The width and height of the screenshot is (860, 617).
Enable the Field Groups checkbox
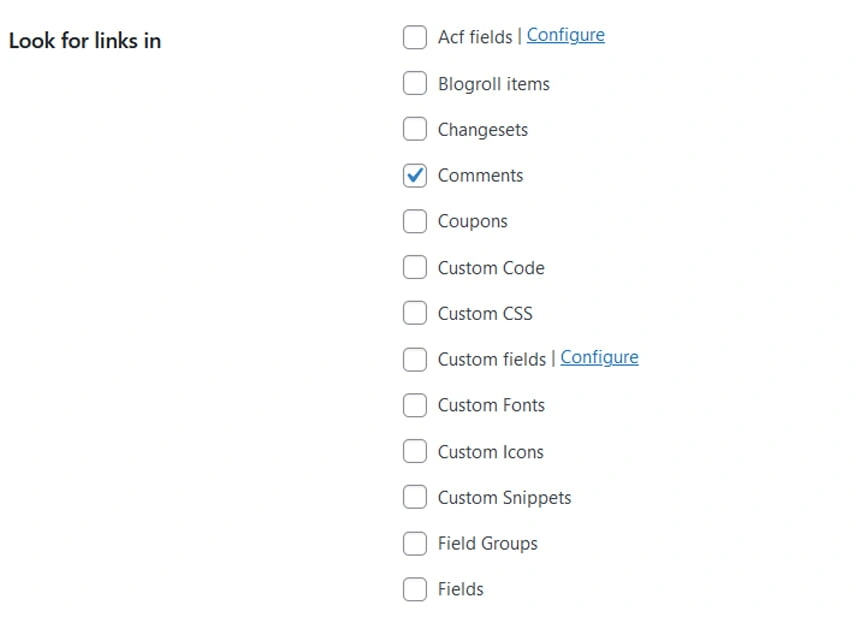(x=414, y=544)
